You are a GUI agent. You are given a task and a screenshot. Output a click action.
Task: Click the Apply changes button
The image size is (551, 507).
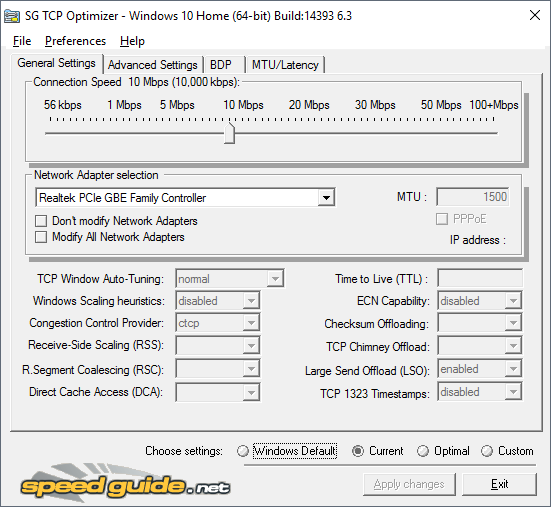click(x=409, y=484)
